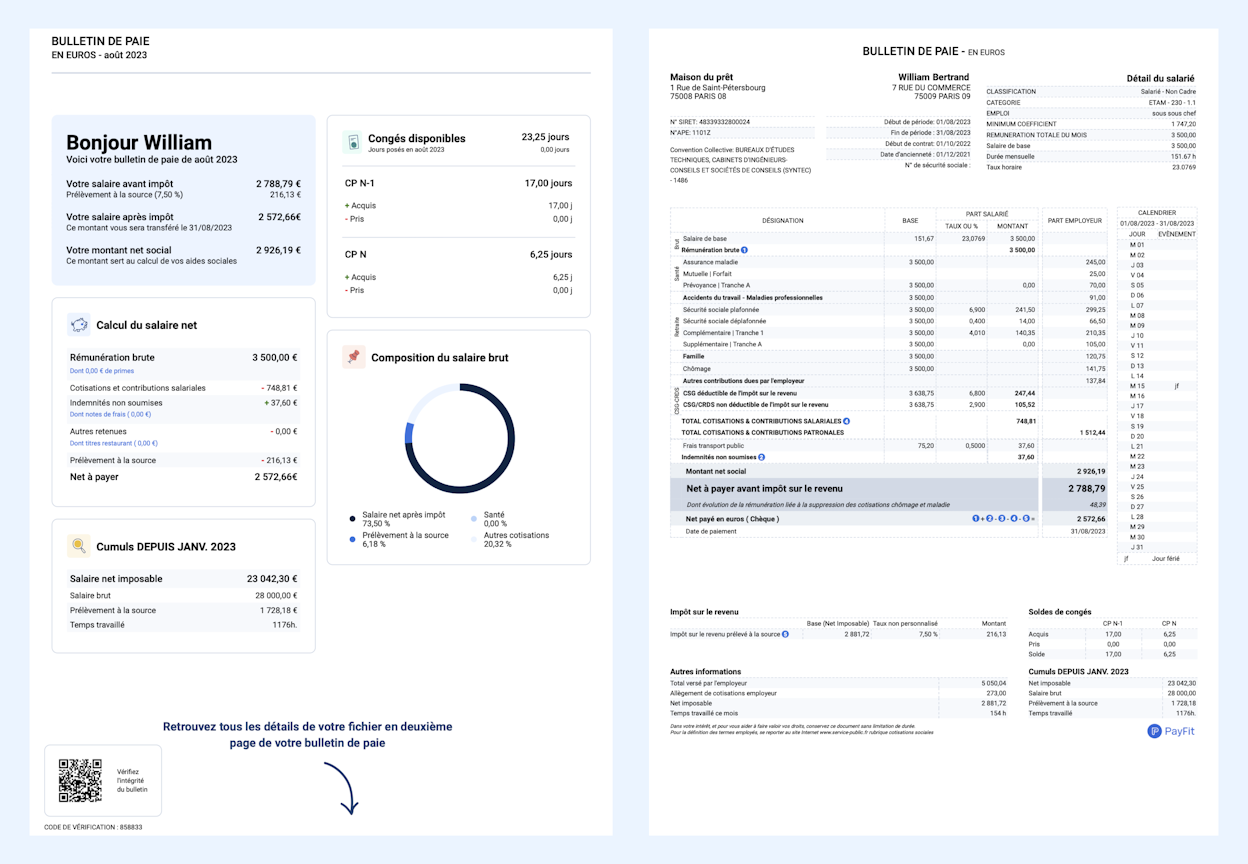Click the 'Détail du salarié' section heading
This screenshot has height=864, width=1248.
tap(1161, 78)
